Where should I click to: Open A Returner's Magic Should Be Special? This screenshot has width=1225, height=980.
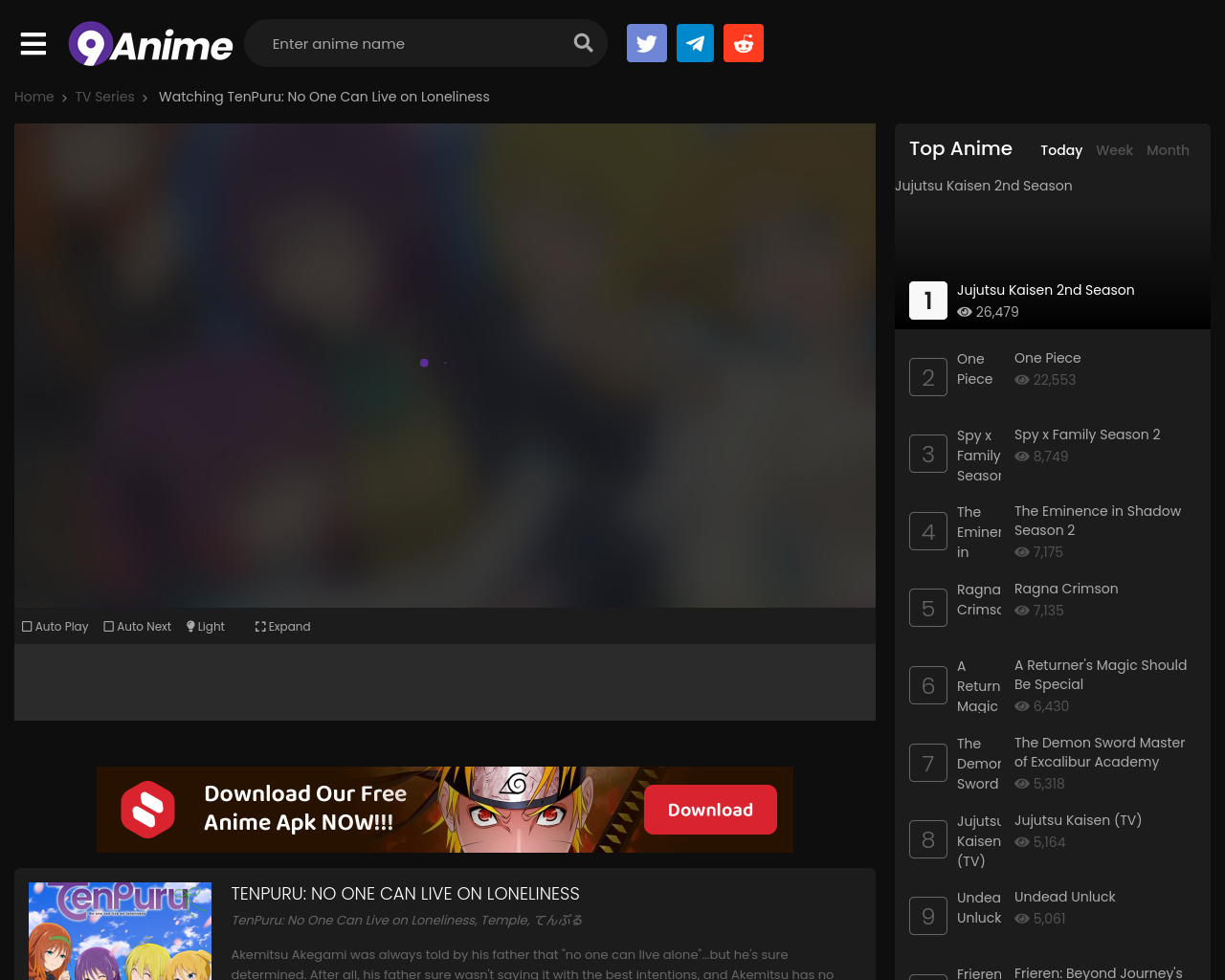click(x=1101, y=675)
